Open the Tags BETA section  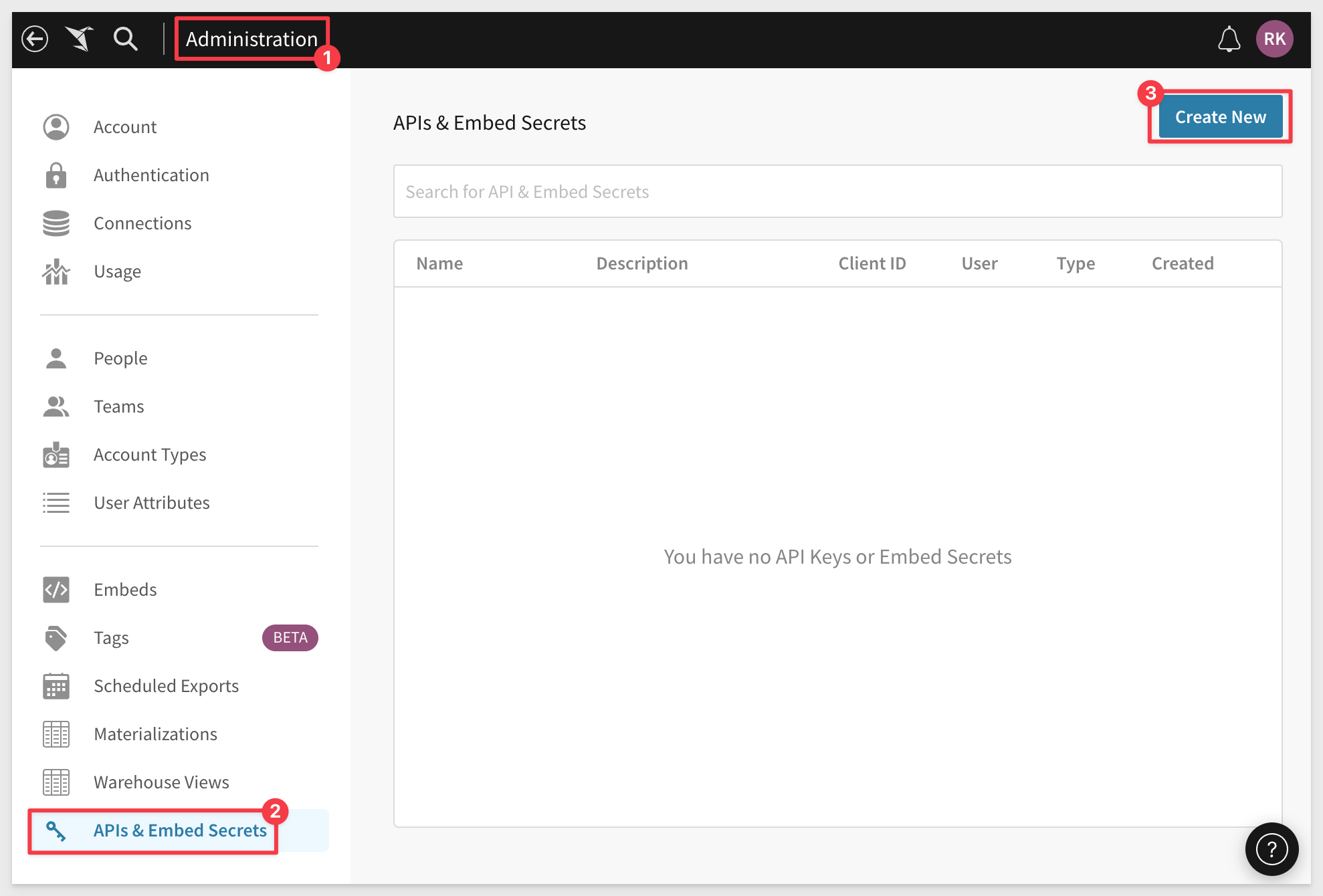click(x=112, y=638)
